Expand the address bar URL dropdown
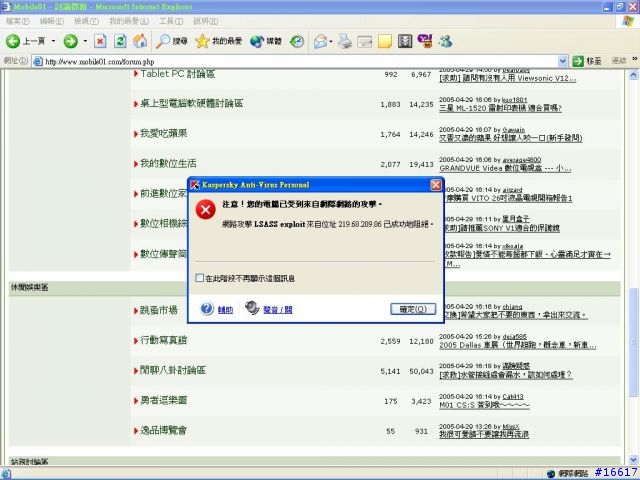The height and width of the screenshot is (480, 640). coord(562,62)
